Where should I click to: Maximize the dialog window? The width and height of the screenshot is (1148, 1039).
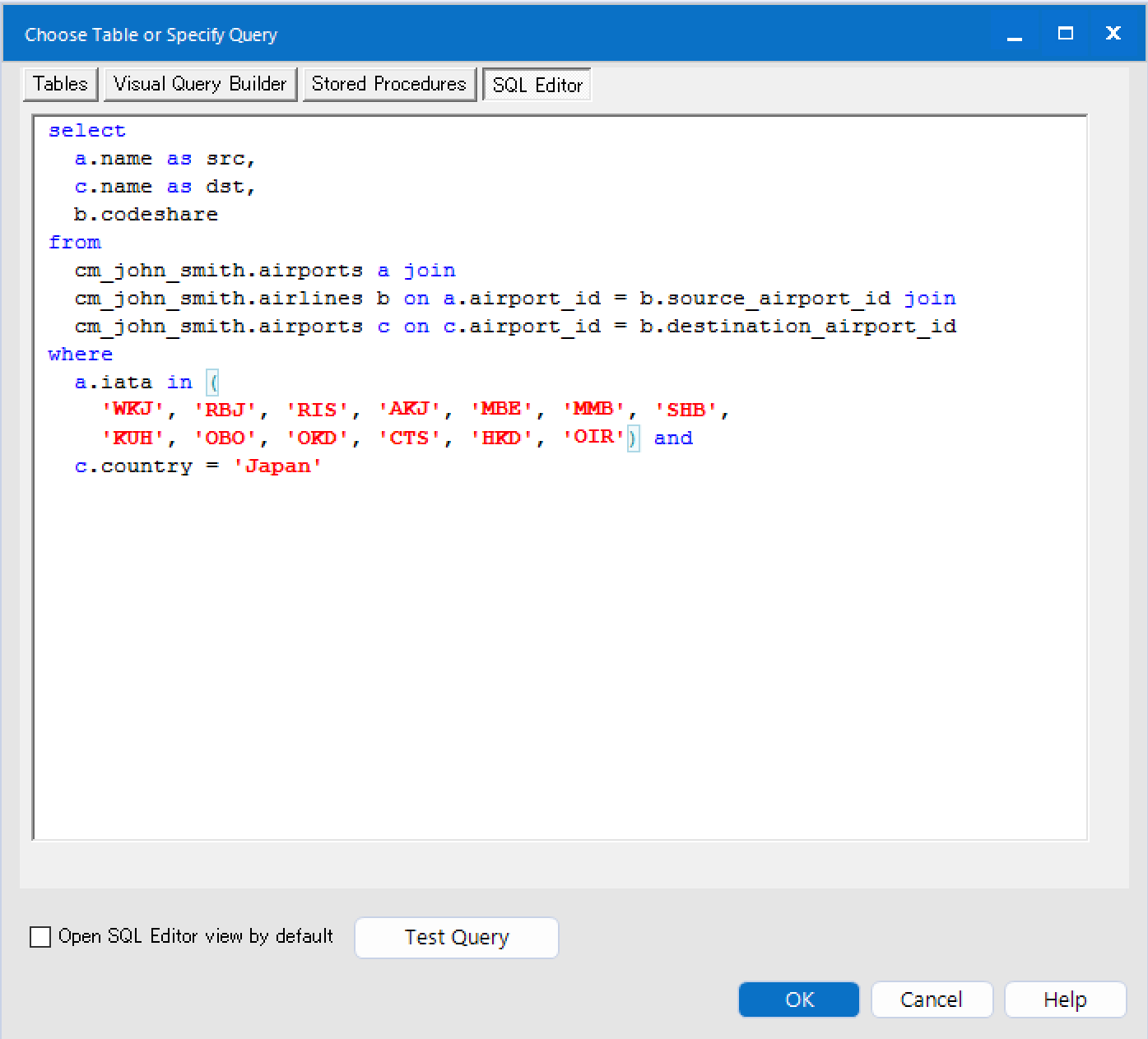point(1064,34)
